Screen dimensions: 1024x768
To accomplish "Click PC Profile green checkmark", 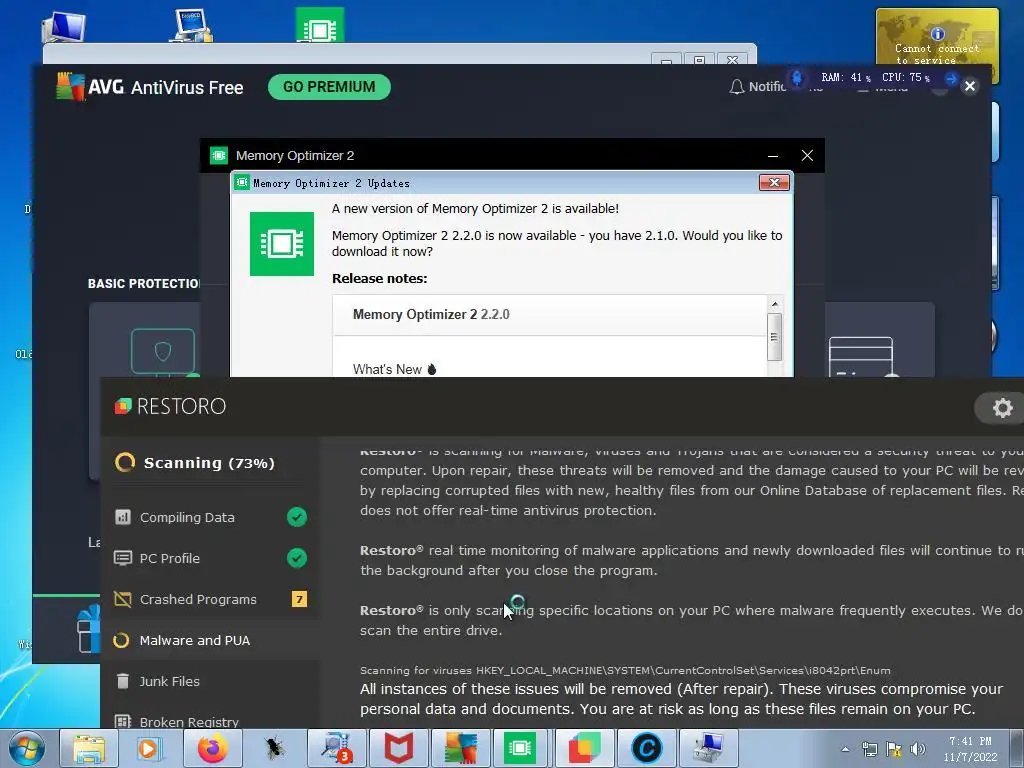I will (x=297, y=558).
